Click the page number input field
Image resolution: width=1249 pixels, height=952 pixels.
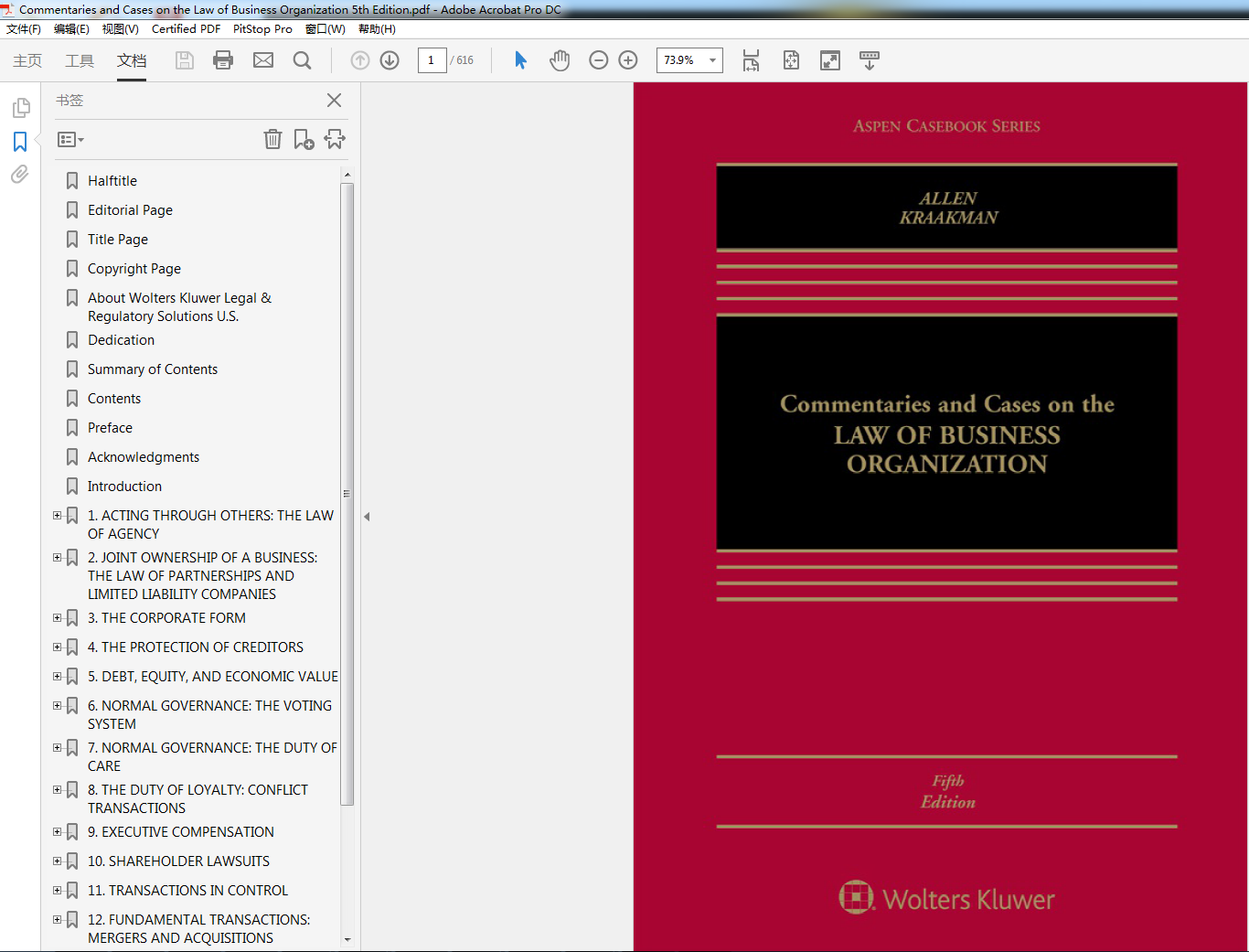[x=432, y=60]
